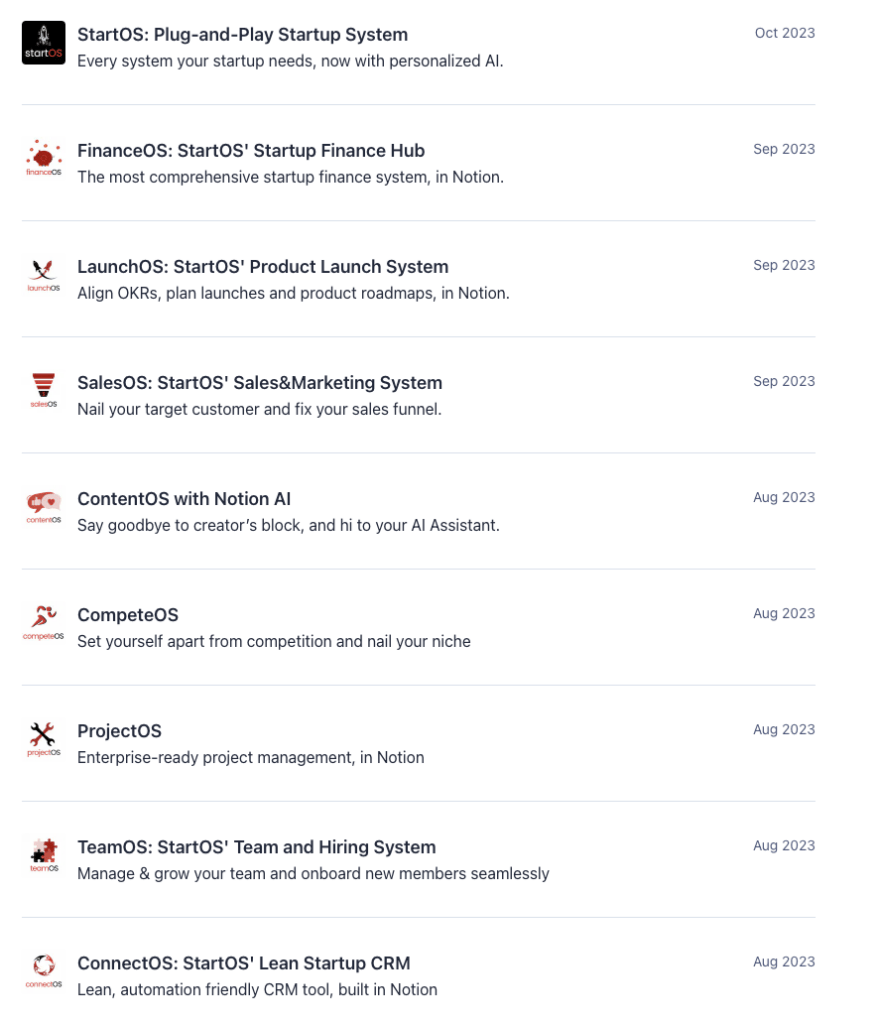
Task: Click the CompeteOS runner icon
Action: [43, 622]
